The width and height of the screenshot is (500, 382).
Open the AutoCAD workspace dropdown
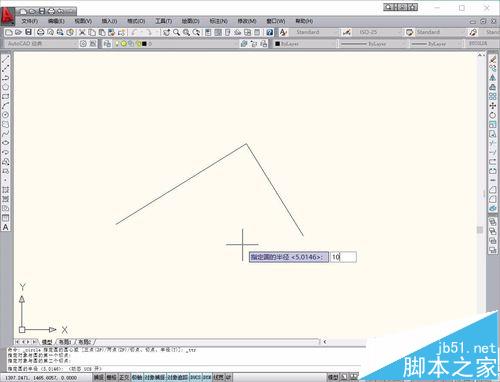tap(41, 44)
